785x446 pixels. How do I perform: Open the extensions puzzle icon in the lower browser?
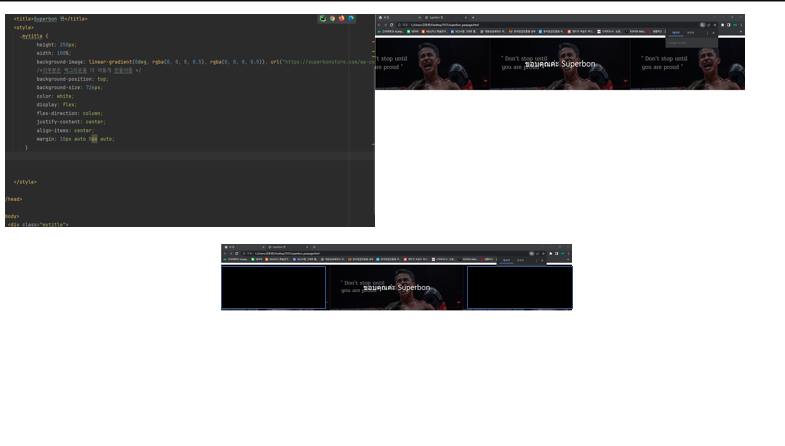(x=550, y=253)
